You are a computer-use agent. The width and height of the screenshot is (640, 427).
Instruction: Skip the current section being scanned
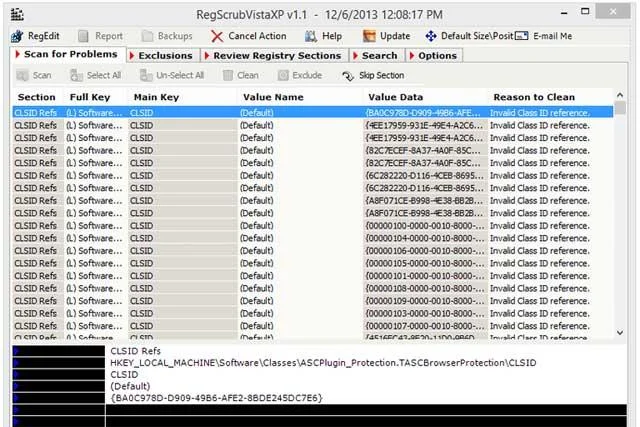click(x=373, y=76)
